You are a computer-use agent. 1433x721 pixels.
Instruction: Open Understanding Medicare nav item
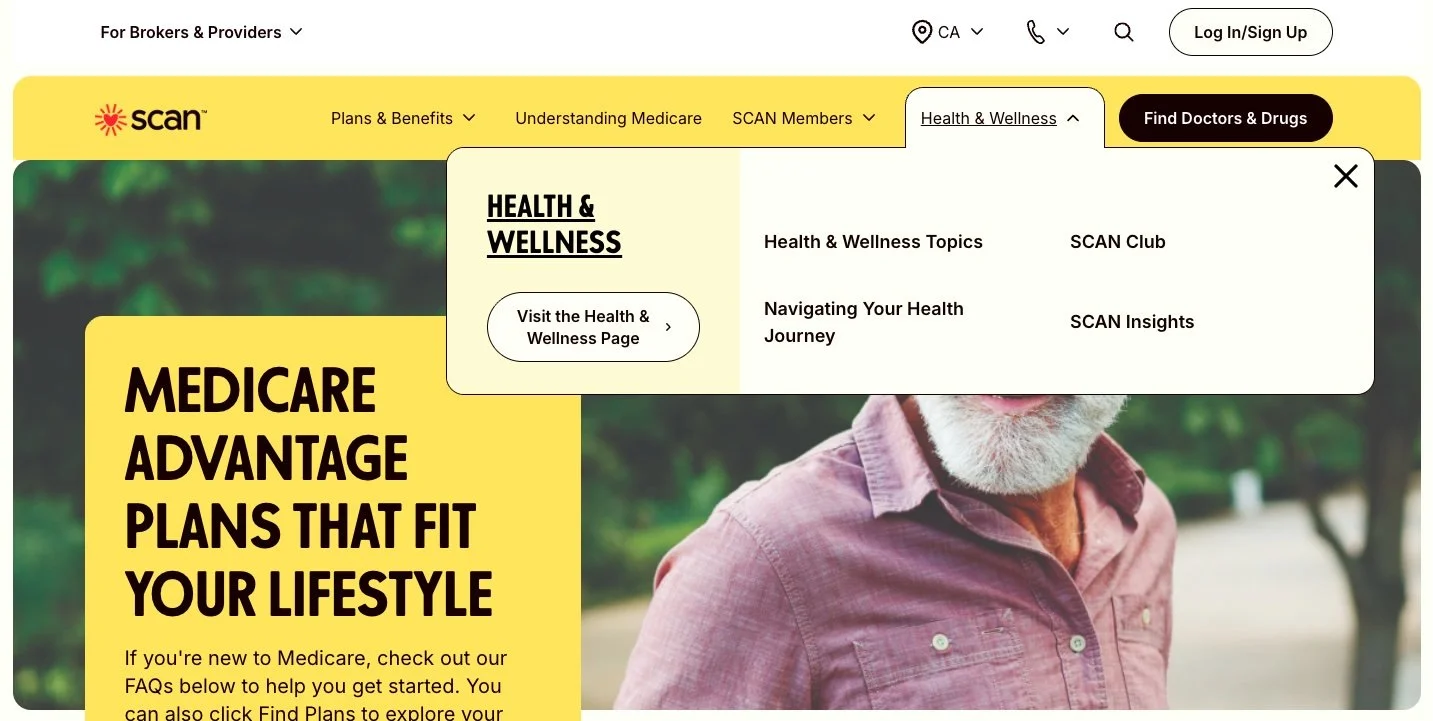point(608,118)
